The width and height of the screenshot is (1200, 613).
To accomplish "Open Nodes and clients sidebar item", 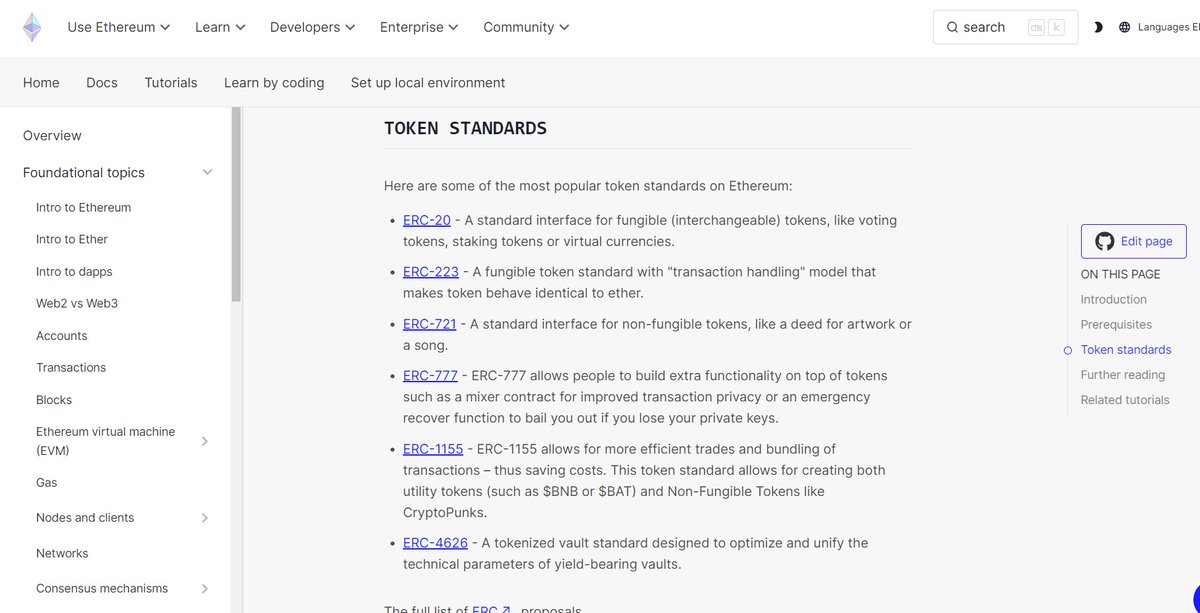I will tap(85, 518).
